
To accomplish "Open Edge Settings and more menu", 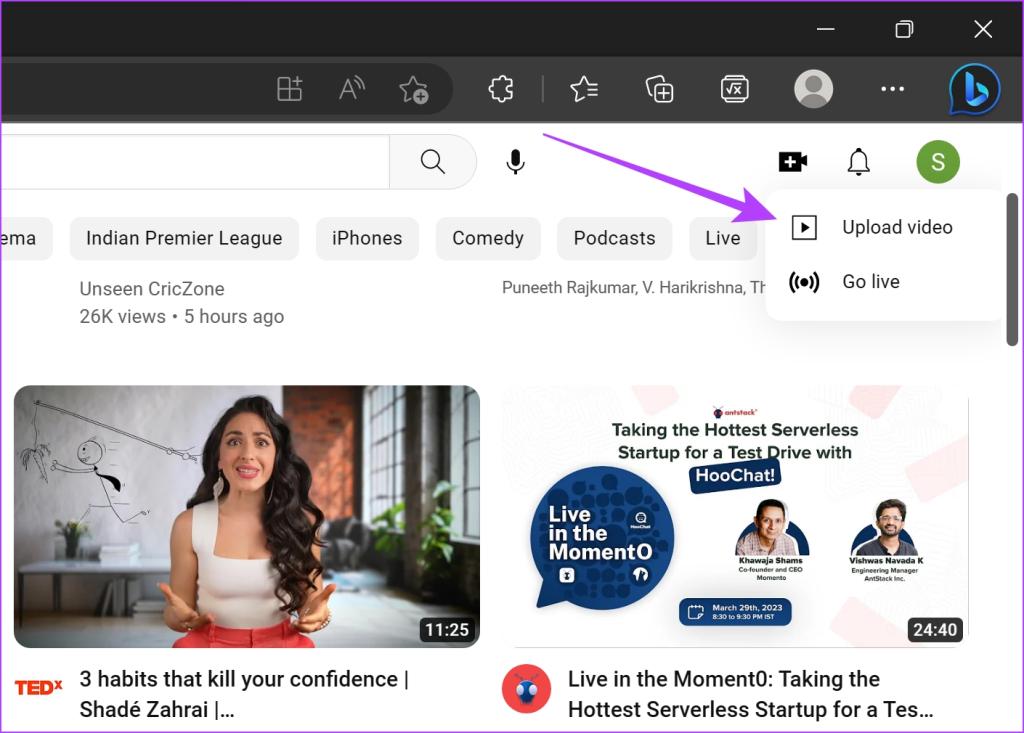I will coord(892,89).
